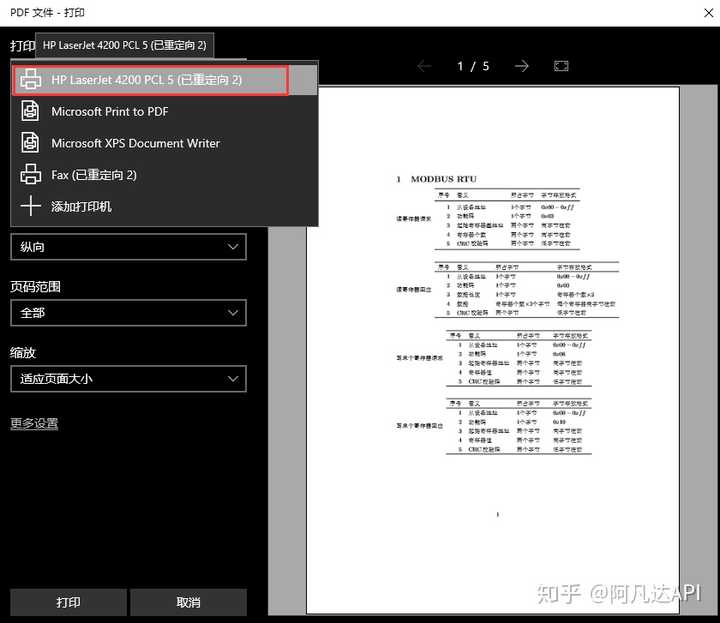Click the plus icon for adding printer

[x=30, y=206]
